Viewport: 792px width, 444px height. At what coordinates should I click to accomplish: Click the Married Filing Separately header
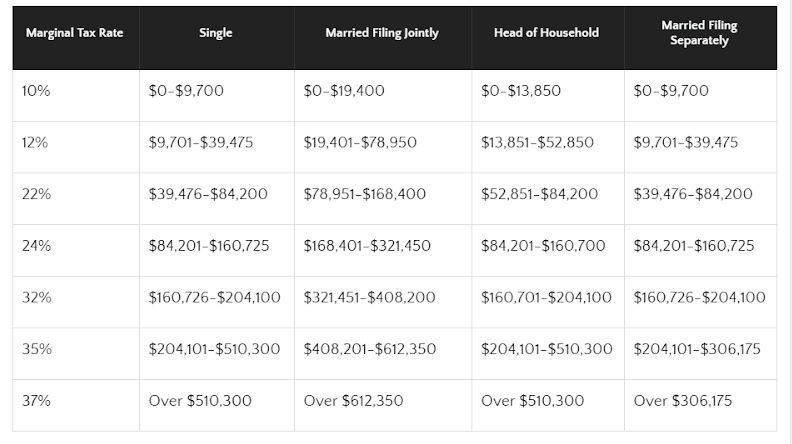700,33
